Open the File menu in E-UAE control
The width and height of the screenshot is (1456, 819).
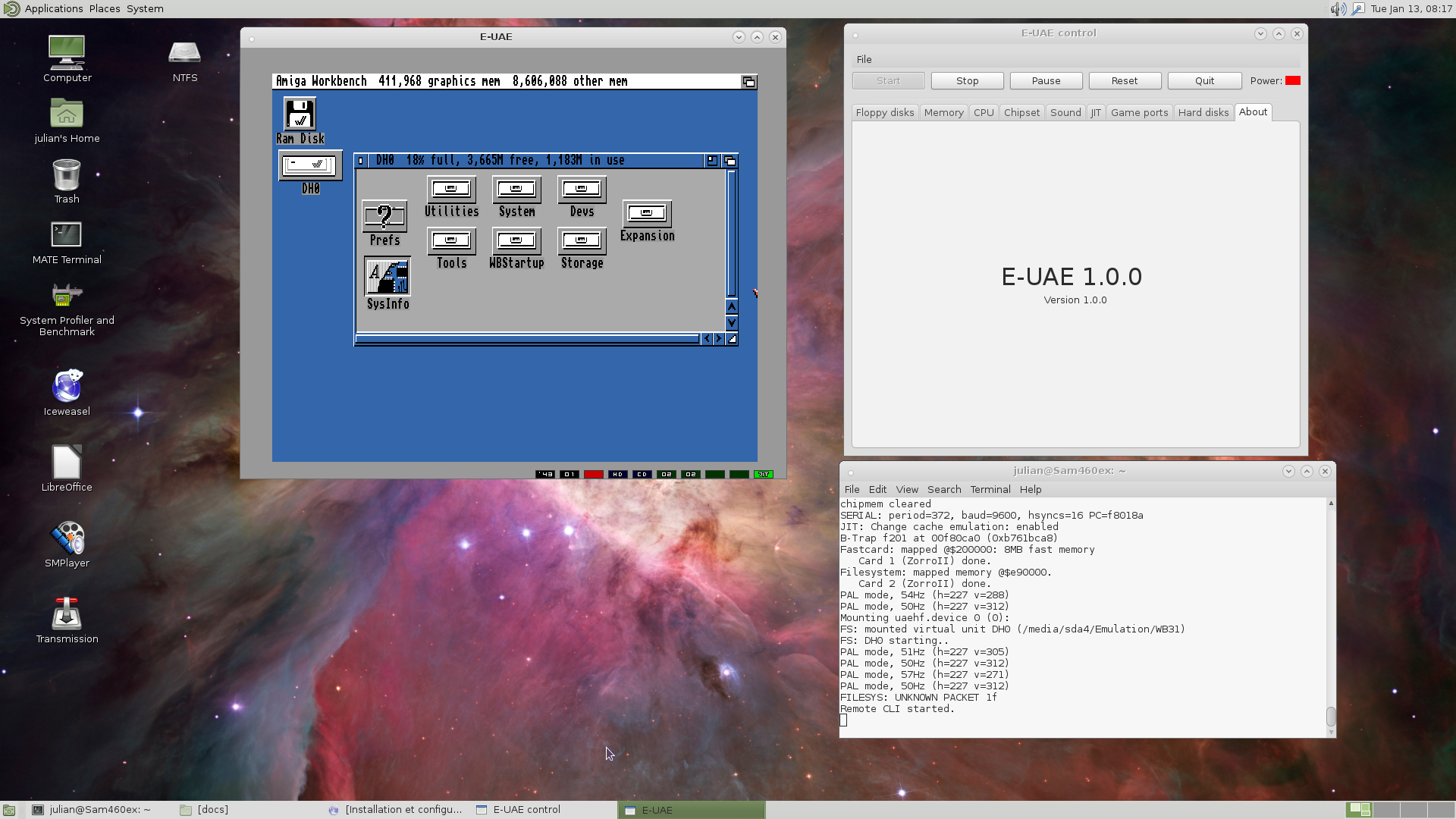pyautogui.click(x=864, y=59)
